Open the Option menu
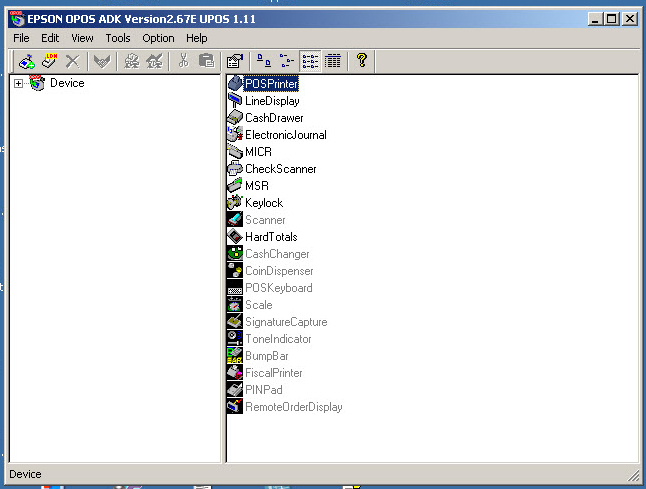Viewport: 646px width, 489px height. tap(158, 38)
